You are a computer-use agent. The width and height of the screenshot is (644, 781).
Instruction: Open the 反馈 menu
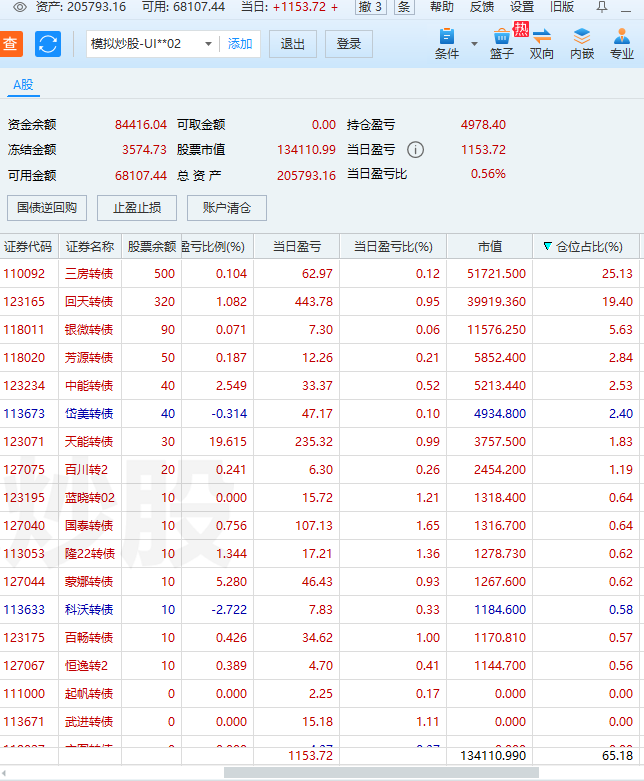[482, 7]
